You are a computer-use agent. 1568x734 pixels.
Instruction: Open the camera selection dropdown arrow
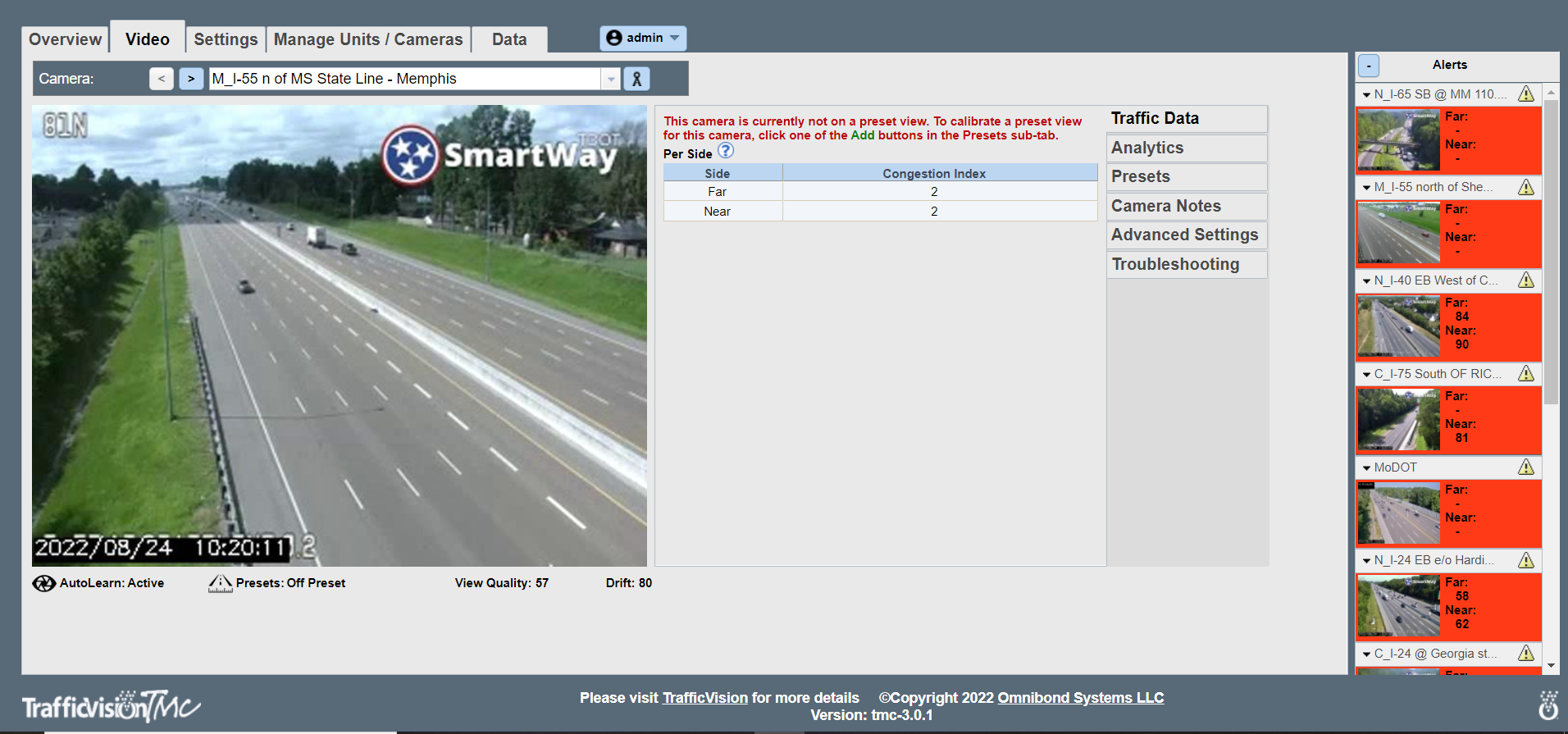click(x=611, y=79)
